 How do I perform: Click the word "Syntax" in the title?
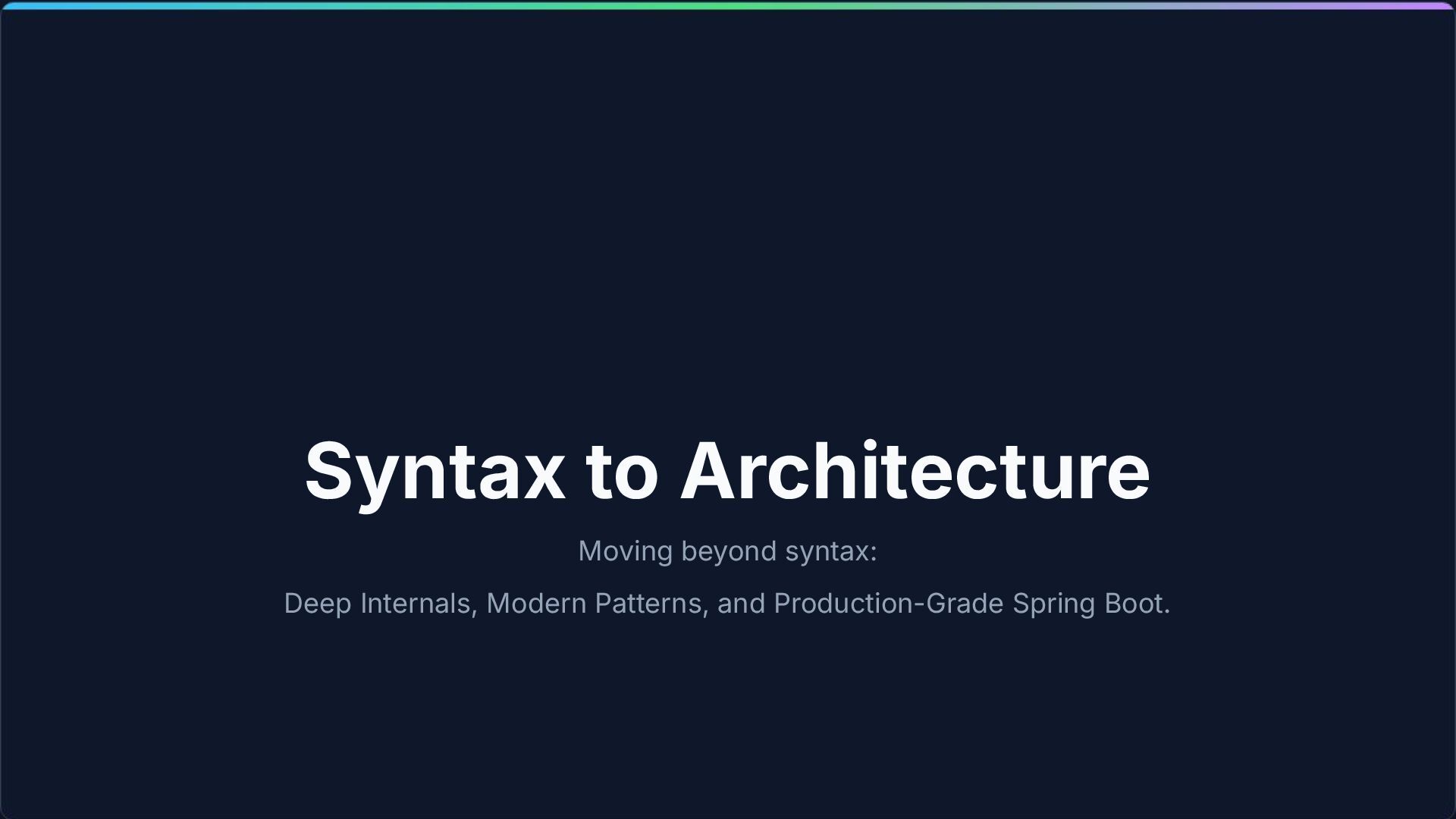[x=435, y=472]
